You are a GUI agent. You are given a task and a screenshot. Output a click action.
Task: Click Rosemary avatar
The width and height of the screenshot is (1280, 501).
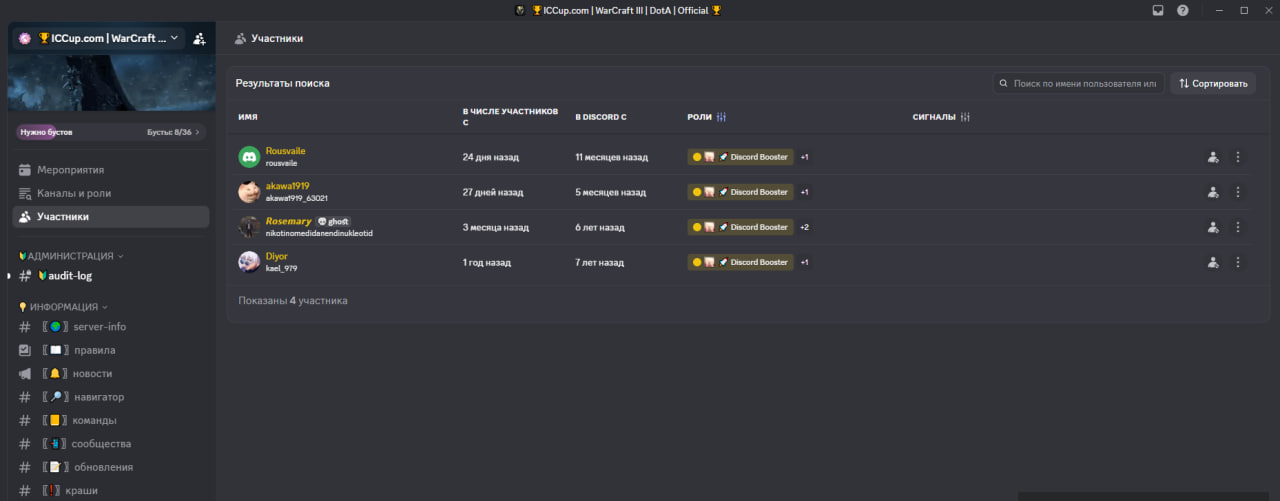[x=249, y=227]
